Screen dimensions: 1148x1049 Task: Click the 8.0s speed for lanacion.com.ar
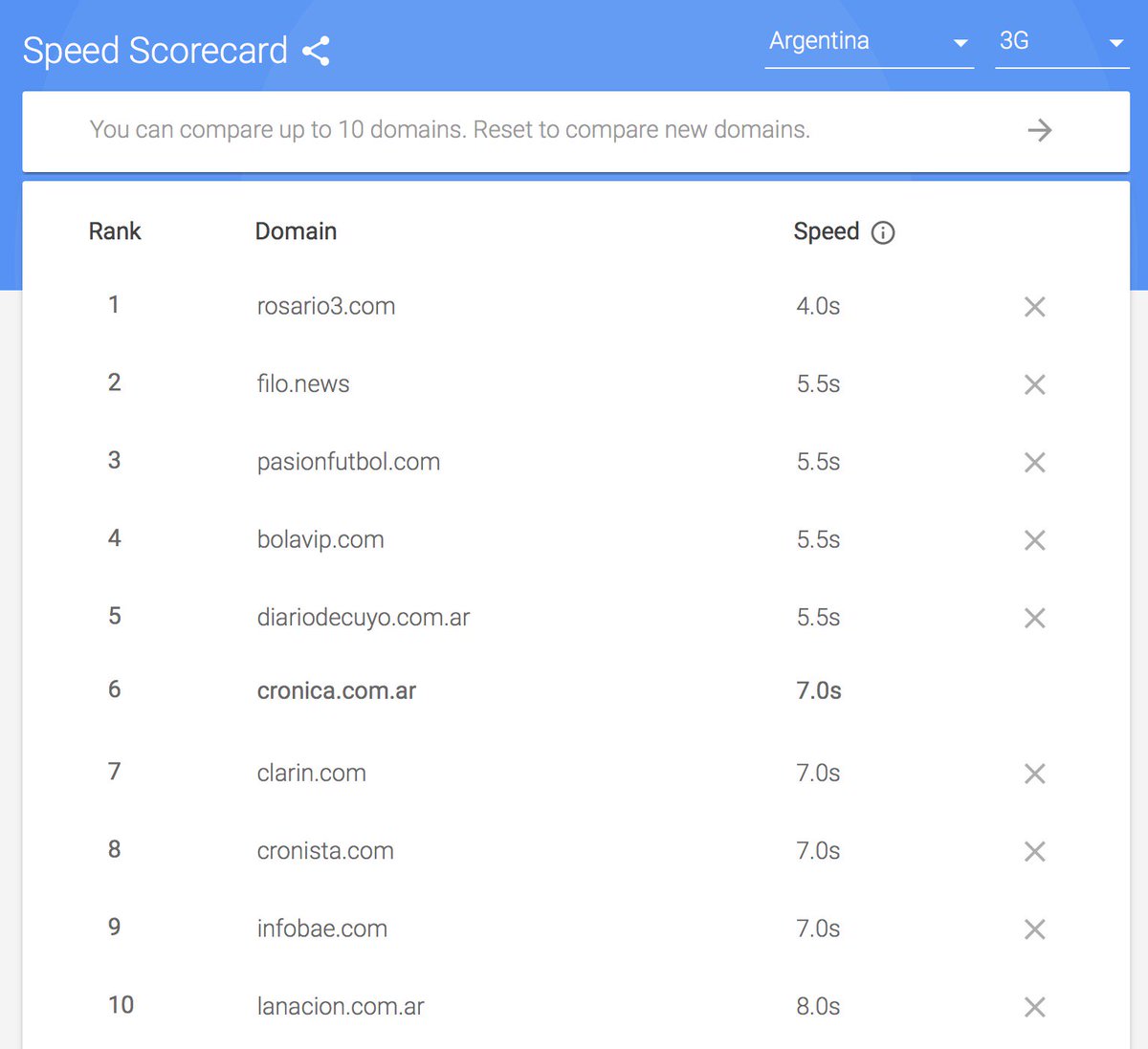(818, 1006)
